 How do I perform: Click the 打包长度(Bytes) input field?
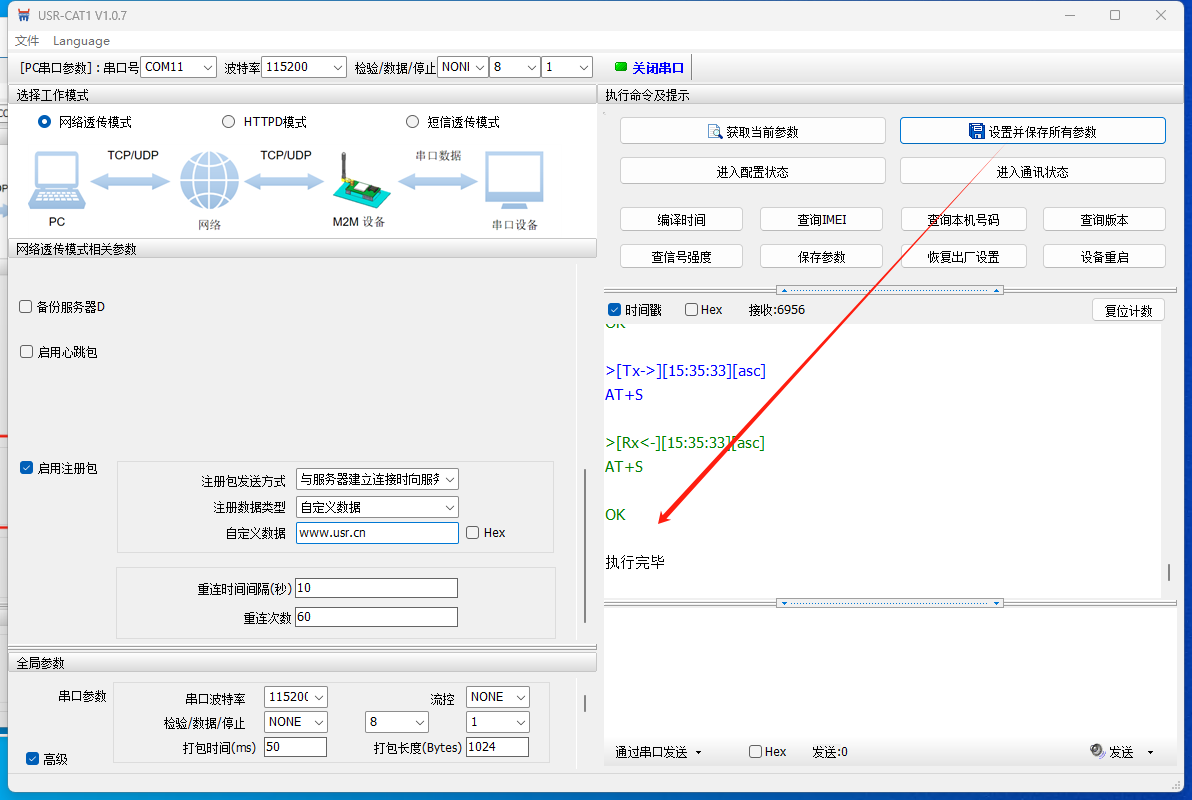point(498,747)
